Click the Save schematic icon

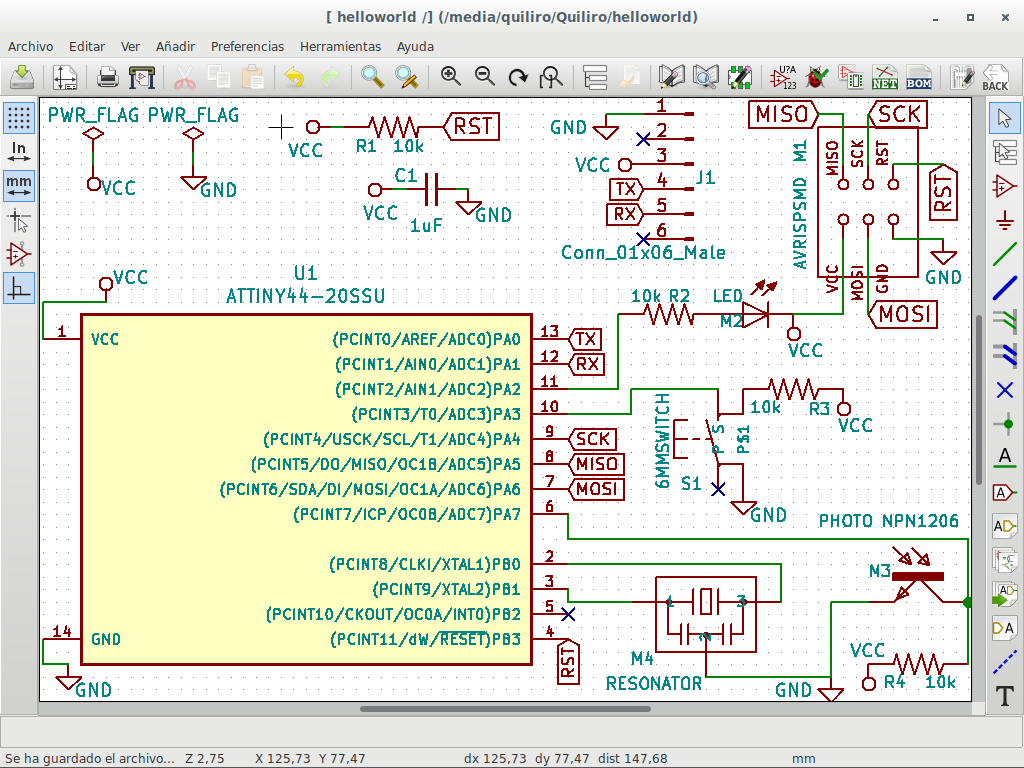click(22, 77)
